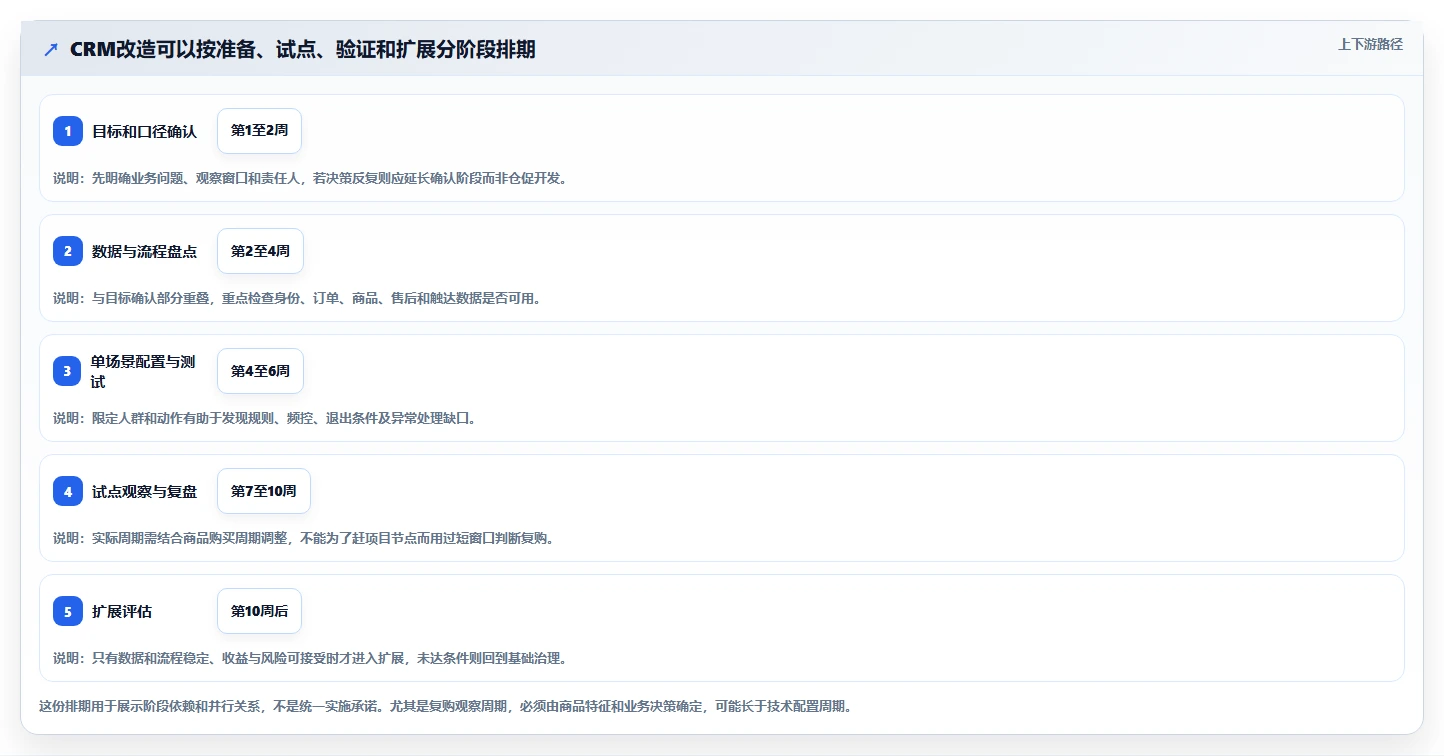This screenshot has height=756, width=1444.
Task: Click the 第1至2周 week tag
Action: [259, 131]
